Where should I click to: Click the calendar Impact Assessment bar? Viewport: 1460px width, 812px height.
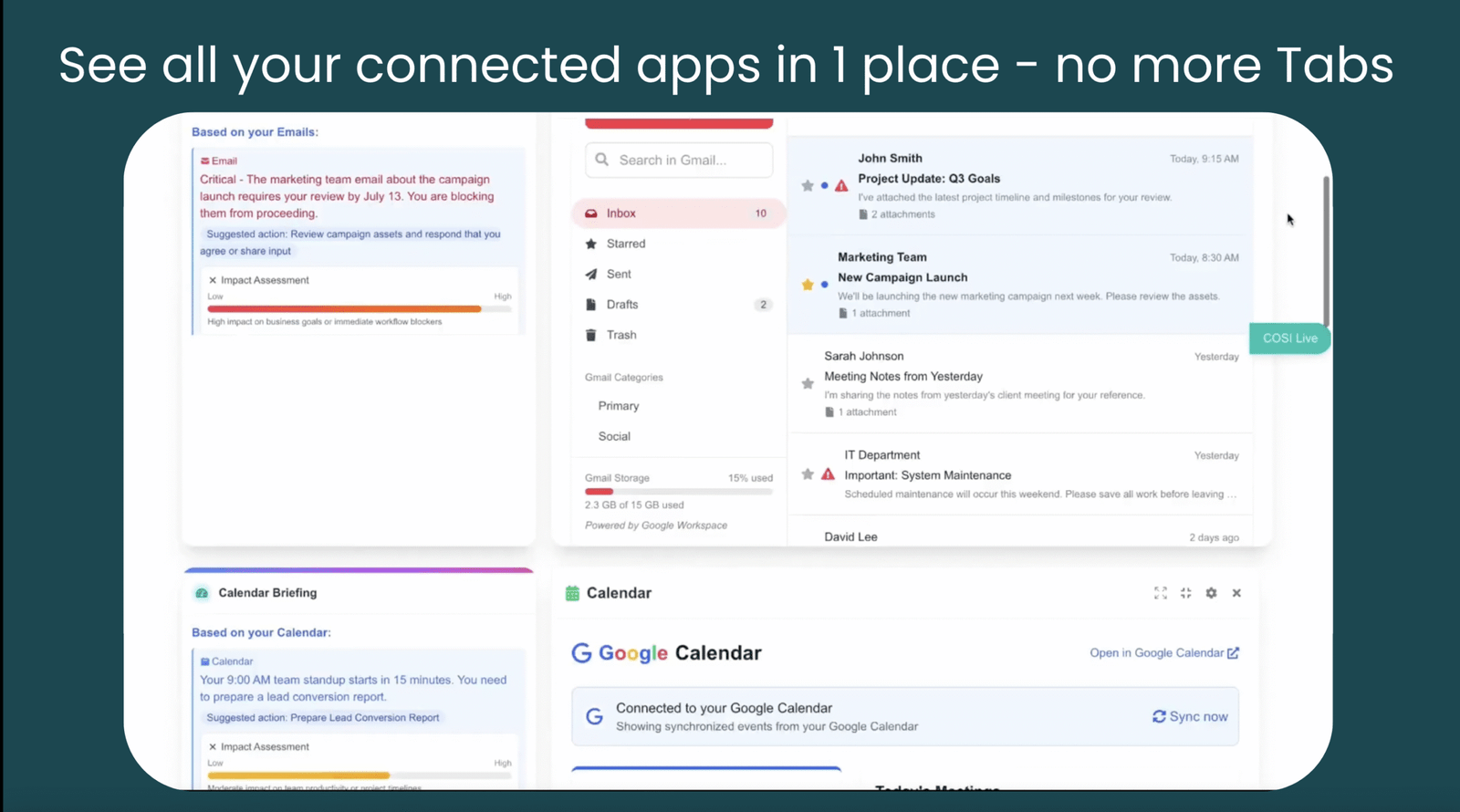pyautogui.click(x=360, y=776)
